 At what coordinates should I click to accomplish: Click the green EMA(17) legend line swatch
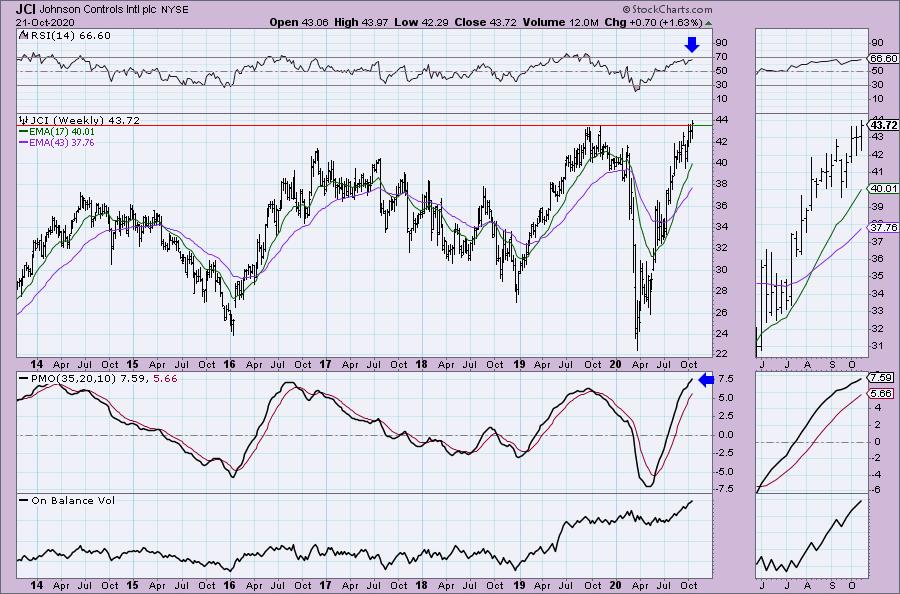tap(24, 132)
